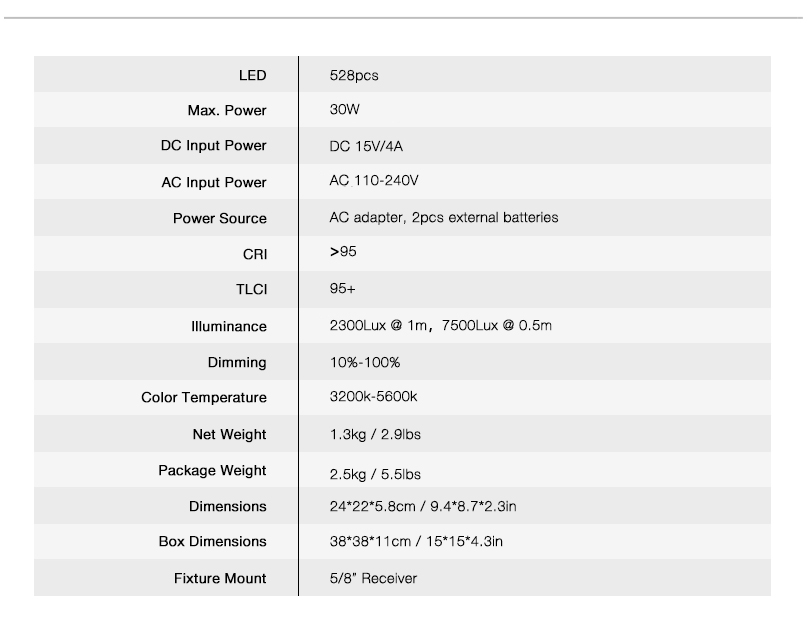Click the DC Input Power label
The width and height of the screenshot is (811, 624).
point(214,146)
